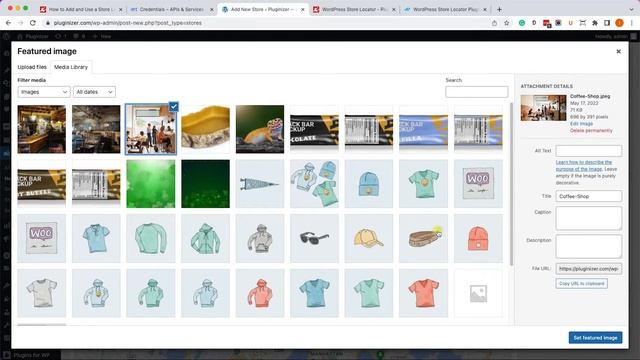Click the address bar URL

coord(128,23)
